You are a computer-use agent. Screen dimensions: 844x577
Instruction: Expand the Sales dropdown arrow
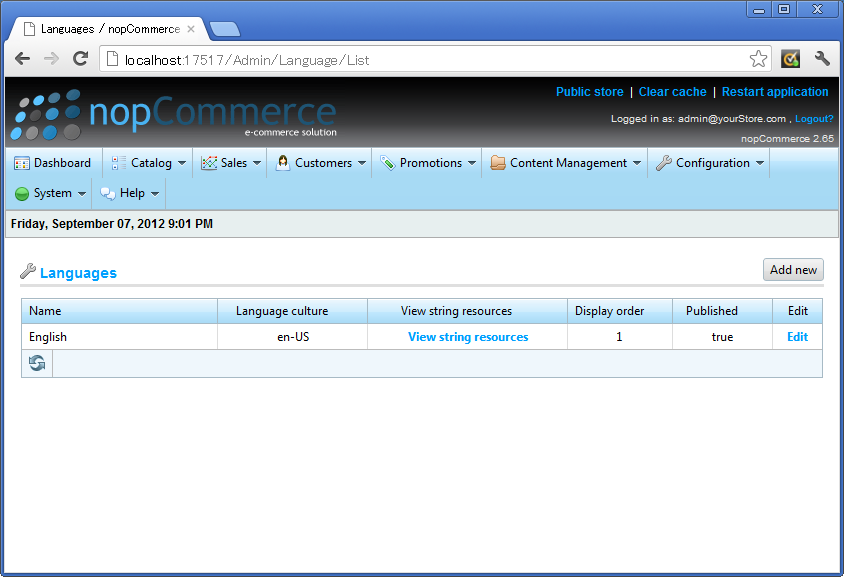tap(257, 163)
